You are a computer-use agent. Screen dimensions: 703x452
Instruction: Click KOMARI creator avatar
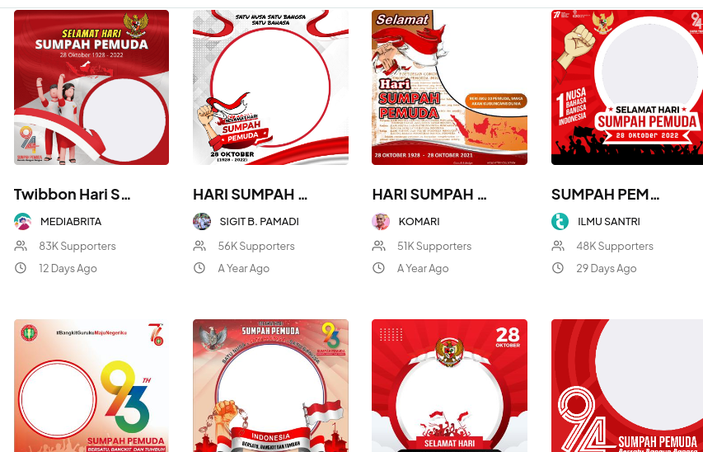click(381, 222)
